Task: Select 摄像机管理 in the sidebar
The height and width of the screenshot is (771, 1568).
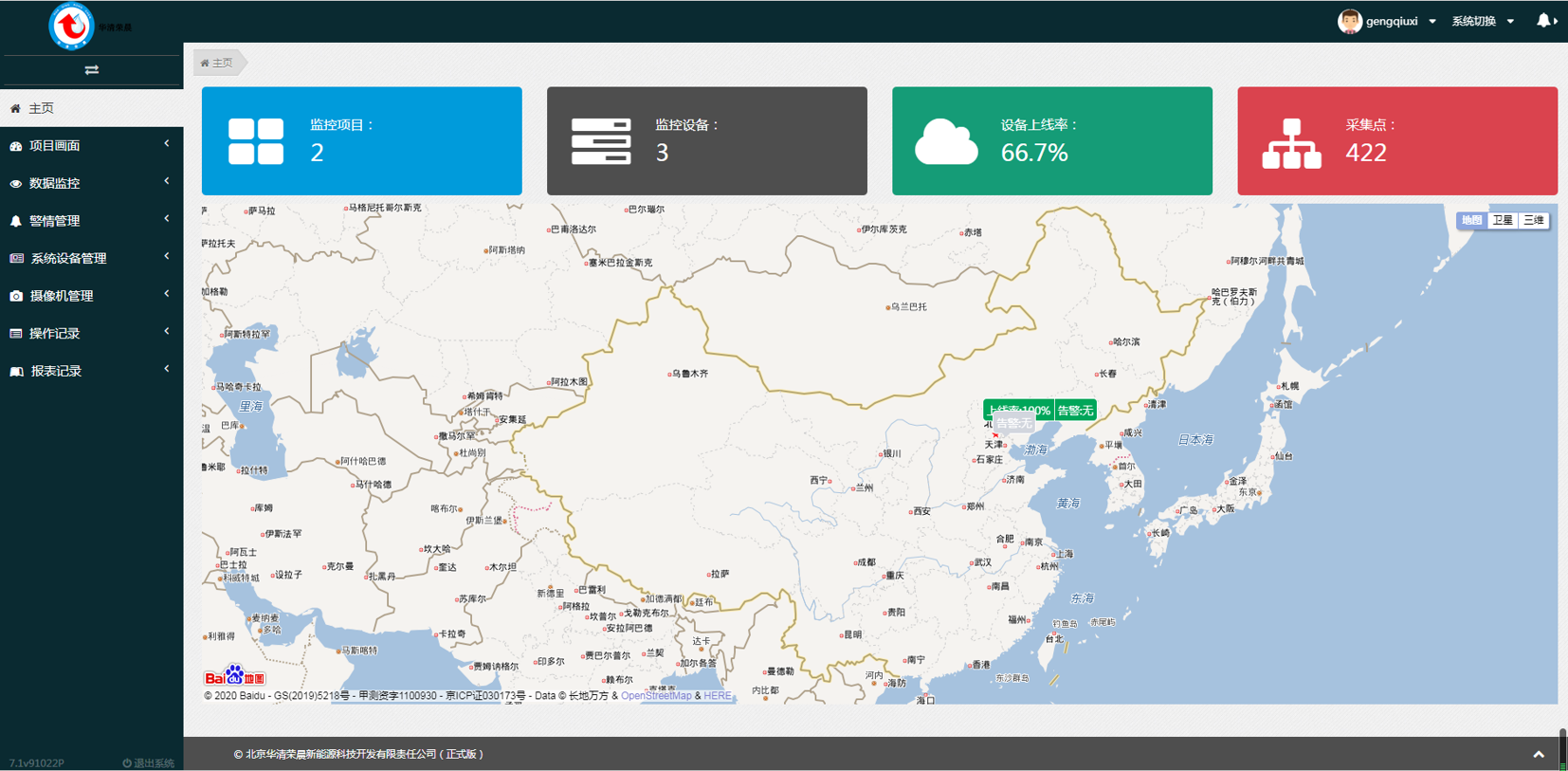Action: click(91, 296)
